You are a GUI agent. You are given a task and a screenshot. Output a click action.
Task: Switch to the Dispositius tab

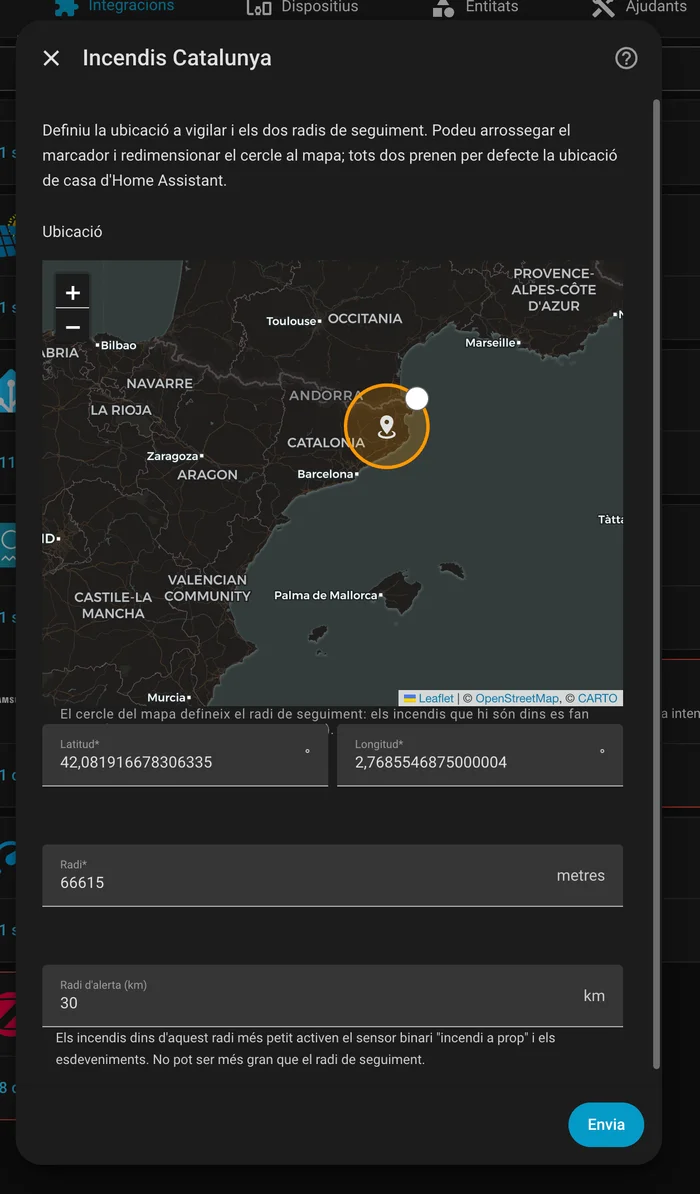pos(303,7)
